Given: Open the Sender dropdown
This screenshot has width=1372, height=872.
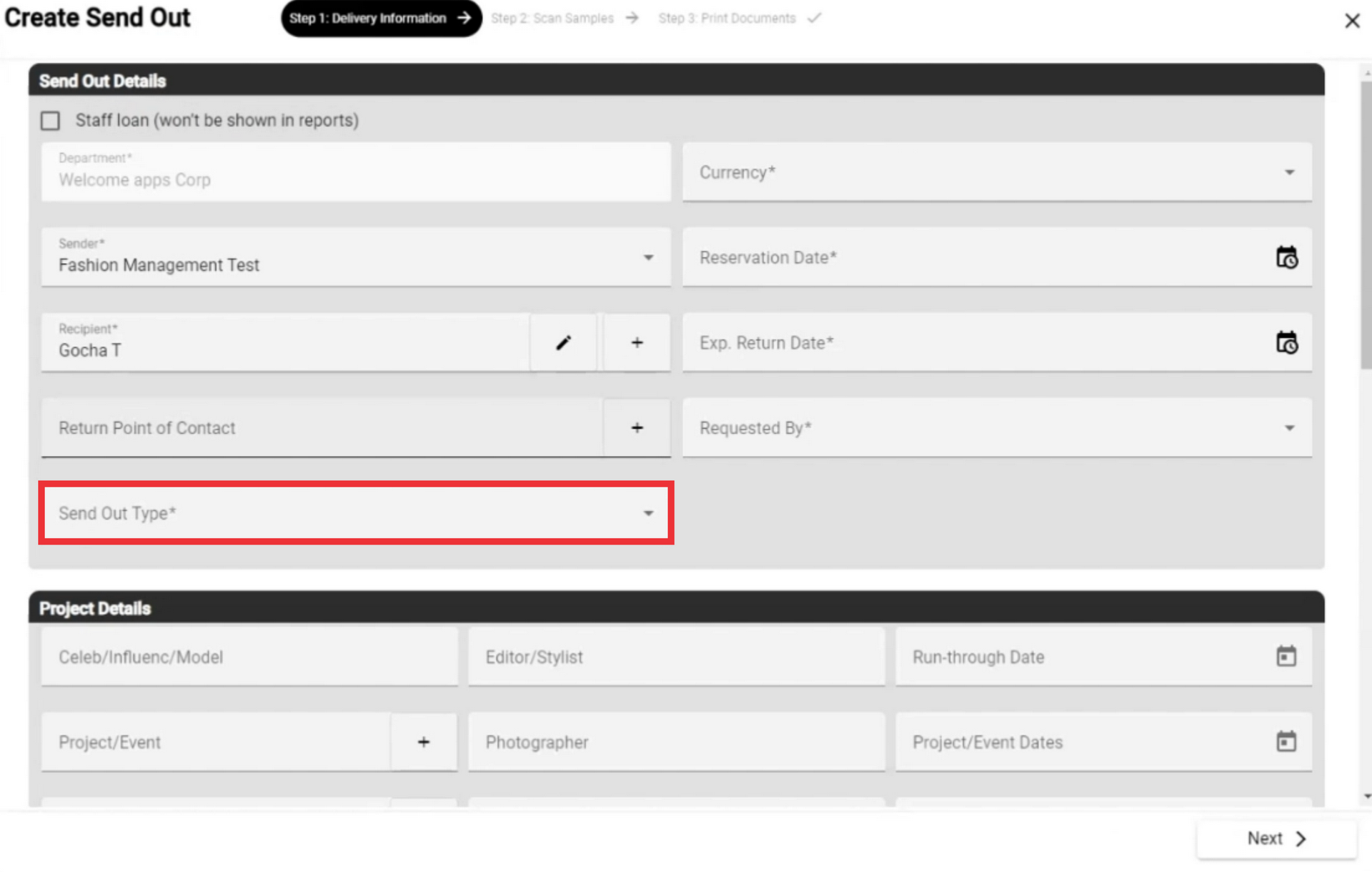Looking at the screenshot, I should point(356,257).
